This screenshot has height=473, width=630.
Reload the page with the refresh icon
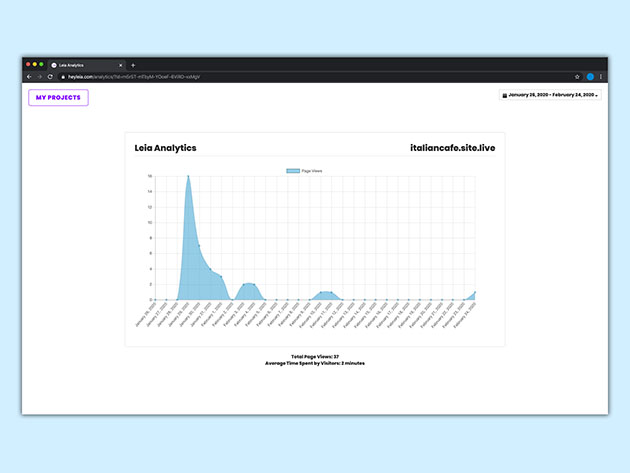pyautogui.click(x=50, y=77)
